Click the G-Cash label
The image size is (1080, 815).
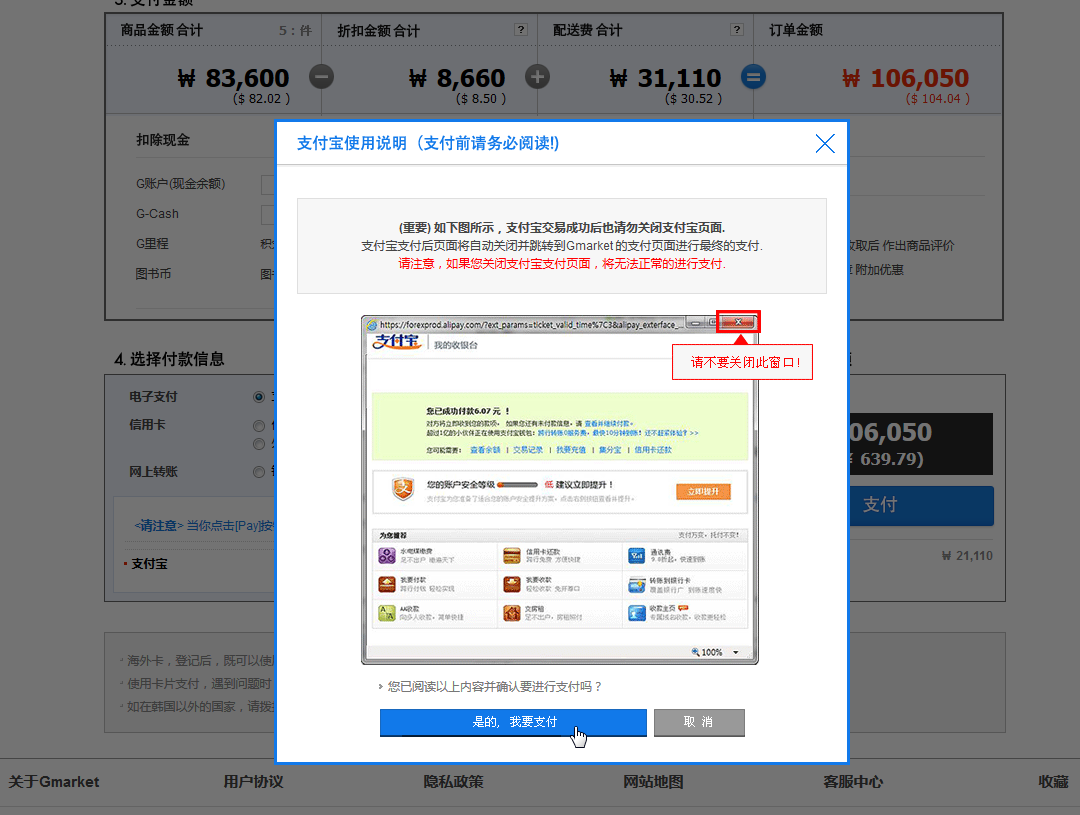157,214
